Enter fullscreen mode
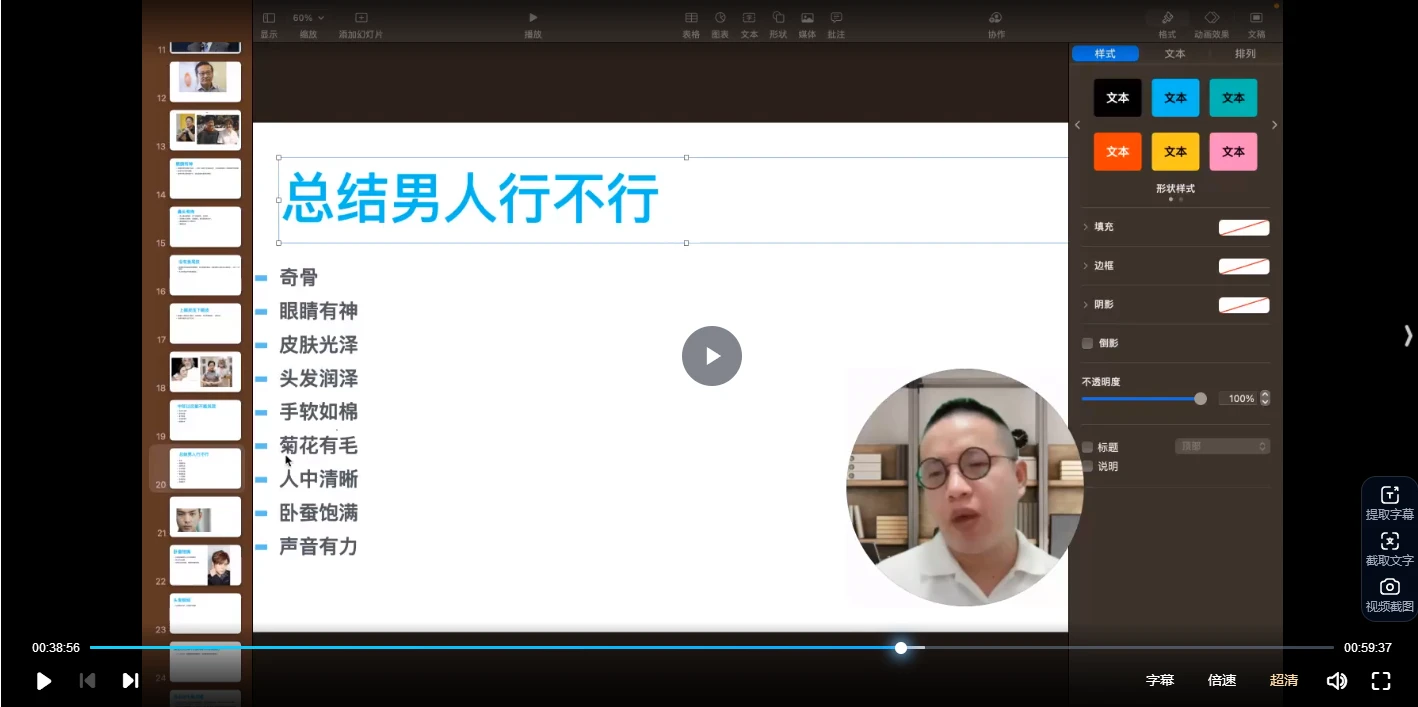Image resolution: width=1418 pixels, height=707 pixels. coord(1381,681)
